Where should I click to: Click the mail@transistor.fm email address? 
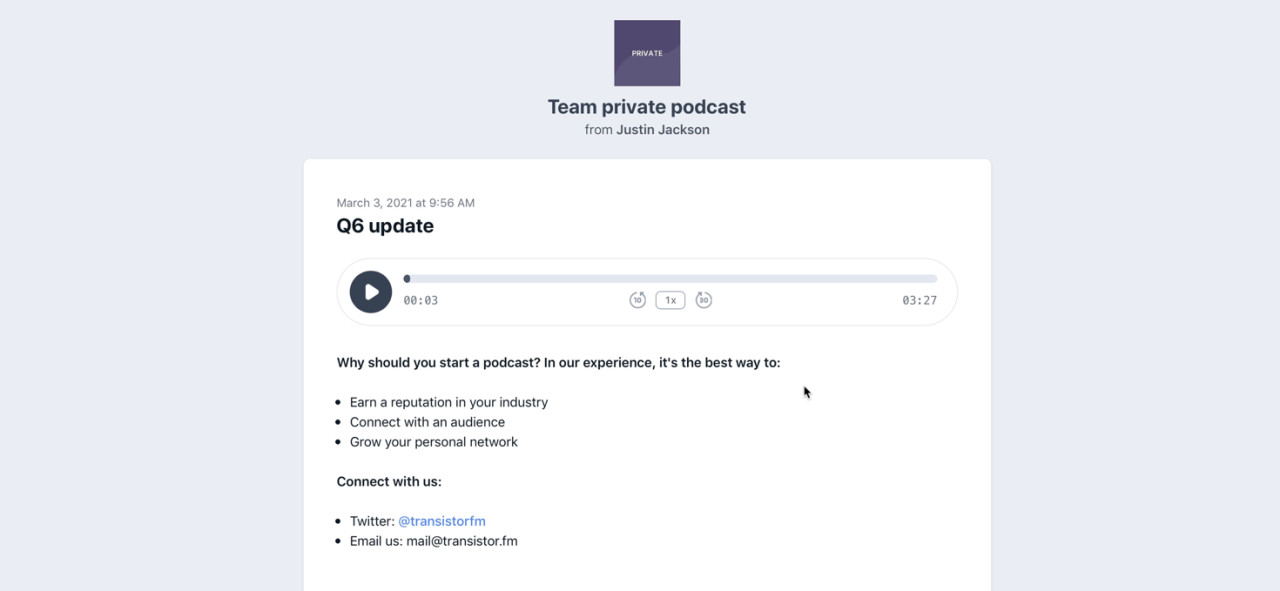462,541
